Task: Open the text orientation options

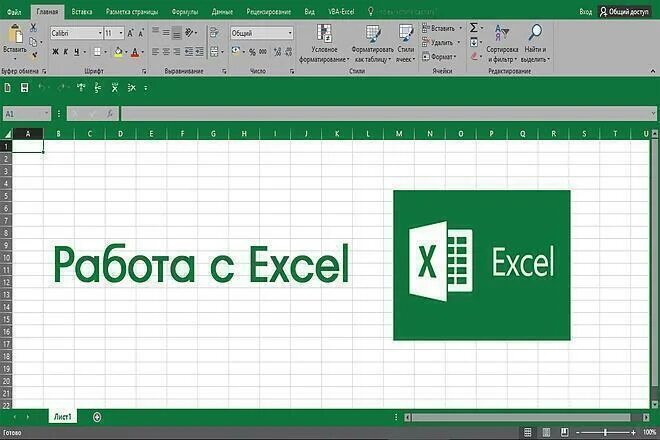Action: [189, 32]
